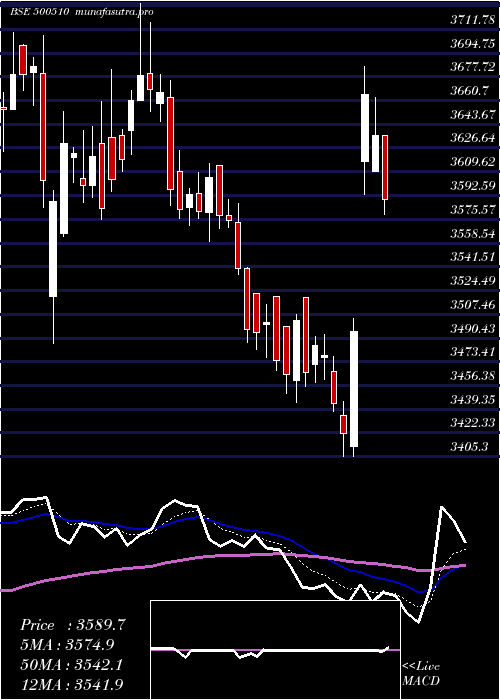Click the 12MA : 3541.9 readout
Image resolution: width=500 pixels, height=700 pixels.
pos(71,684)
